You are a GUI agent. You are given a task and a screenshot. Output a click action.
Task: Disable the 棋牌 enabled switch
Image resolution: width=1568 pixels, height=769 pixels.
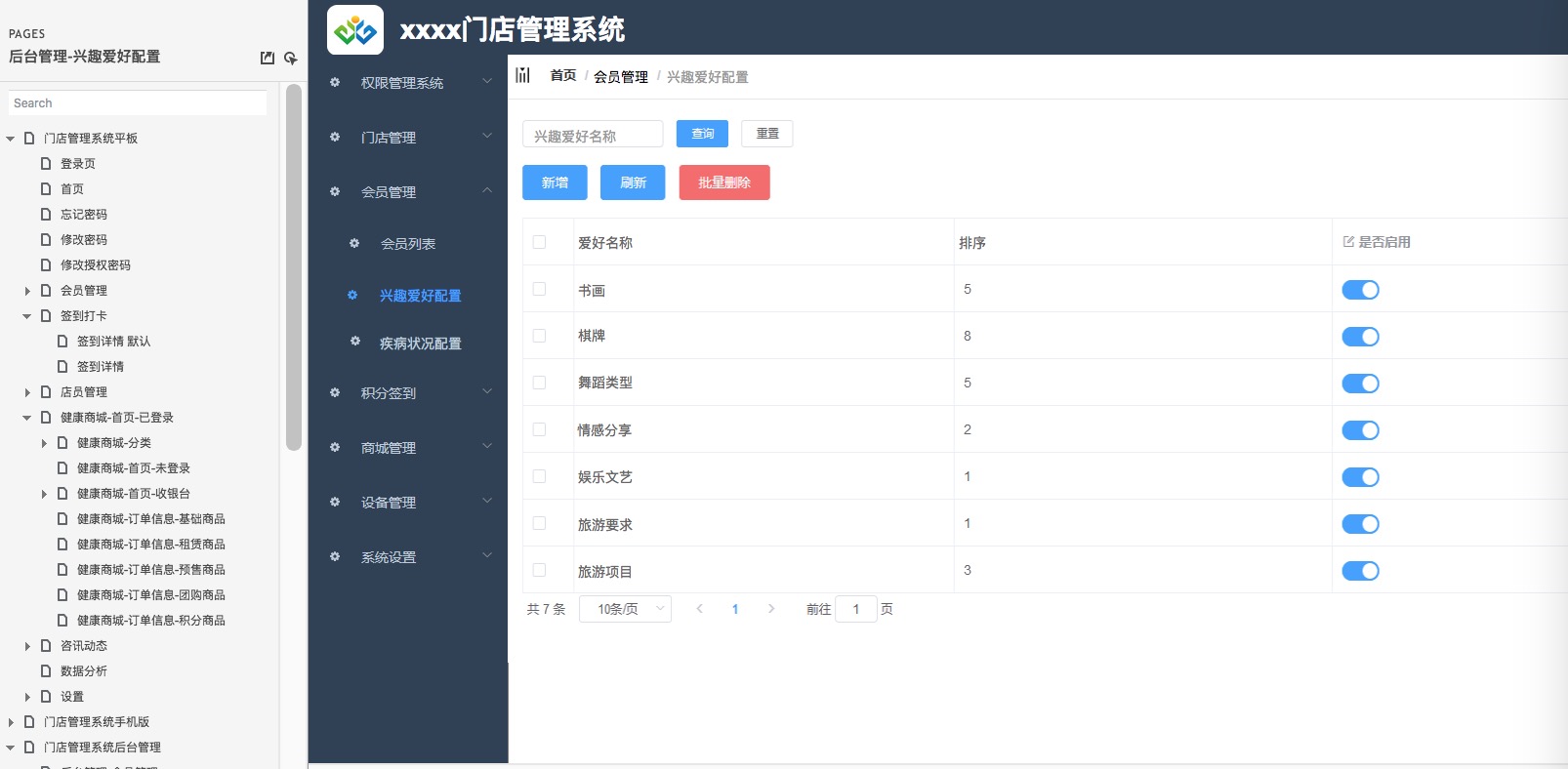click(x=1360, y=337)
